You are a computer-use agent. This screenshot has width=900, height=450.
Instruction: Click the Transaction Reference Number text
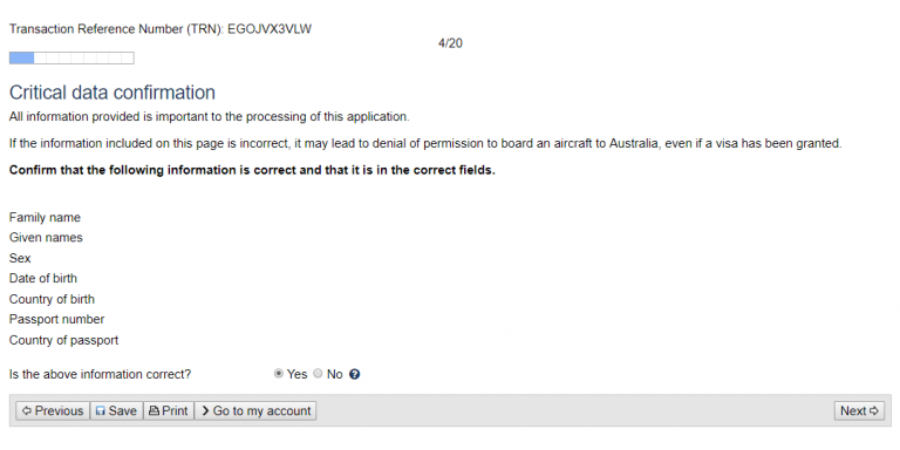(160, 29)
